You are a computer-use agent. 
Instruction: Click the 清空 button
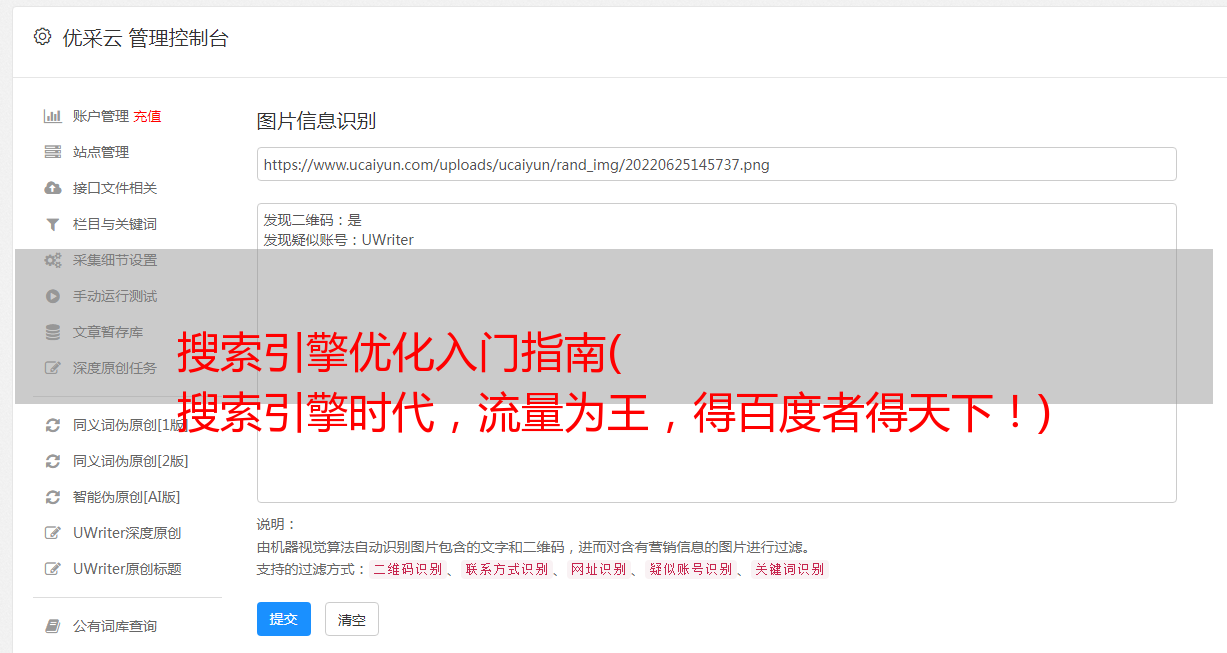pyautogui.click(x=352, y=620)
